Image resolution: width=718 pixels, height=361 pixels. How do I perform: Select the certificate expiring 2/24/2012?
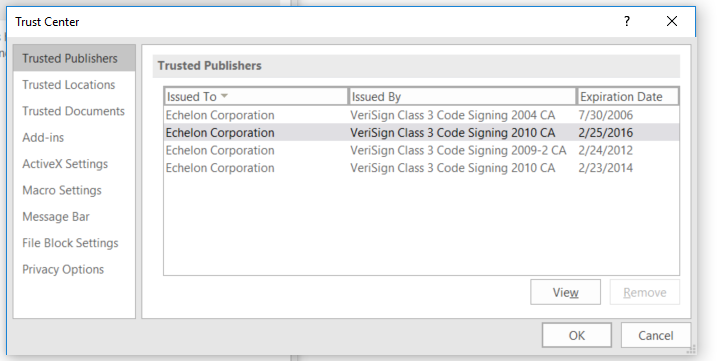[x=421, y=150]
